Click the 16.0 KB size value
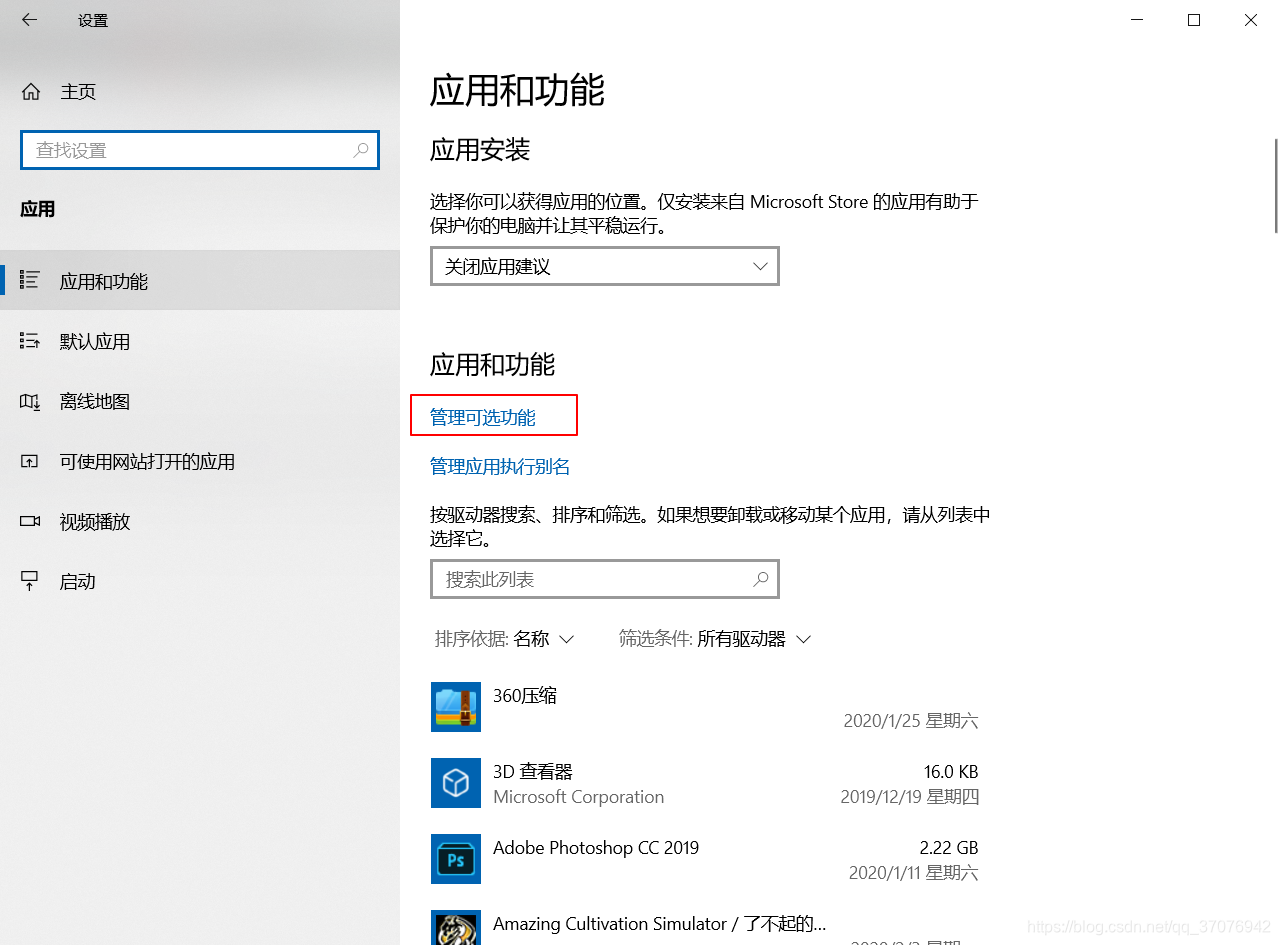The image size is (1280, 945). (x=951, y=772)
